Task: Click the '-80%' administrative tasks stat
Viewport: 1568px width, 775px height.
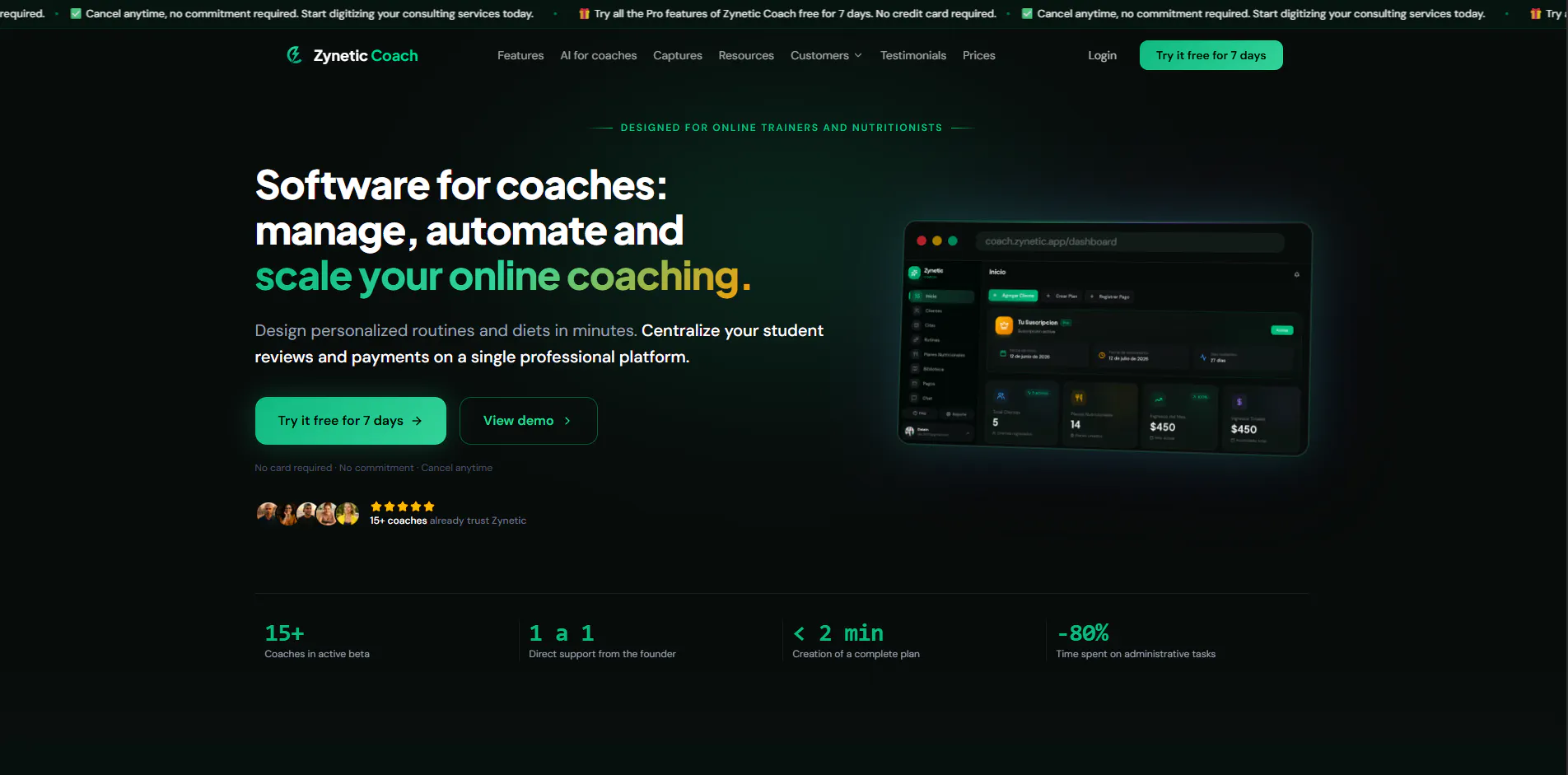Action: (1136, 641)
